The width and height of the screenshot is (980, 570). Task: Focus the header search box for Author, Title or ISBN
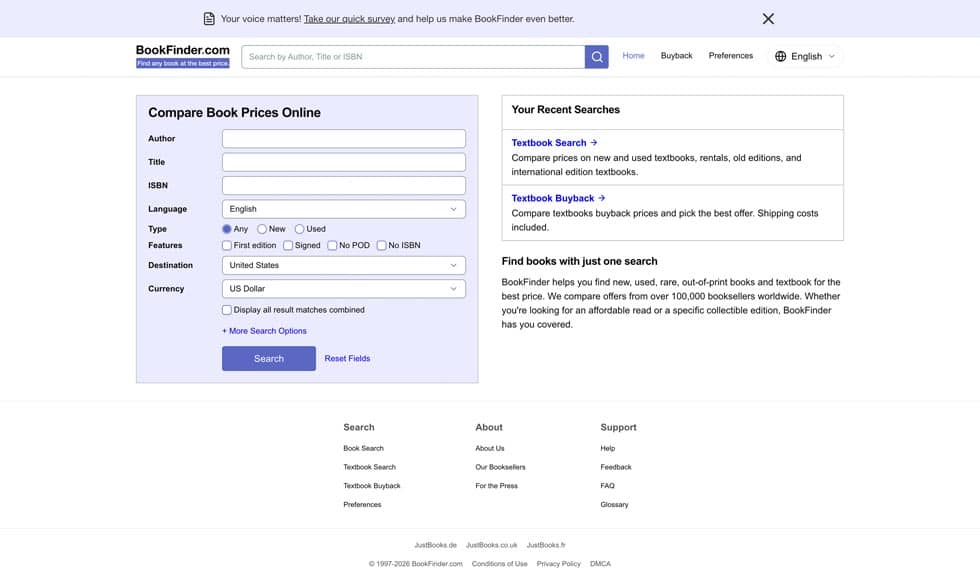point(413,57)
